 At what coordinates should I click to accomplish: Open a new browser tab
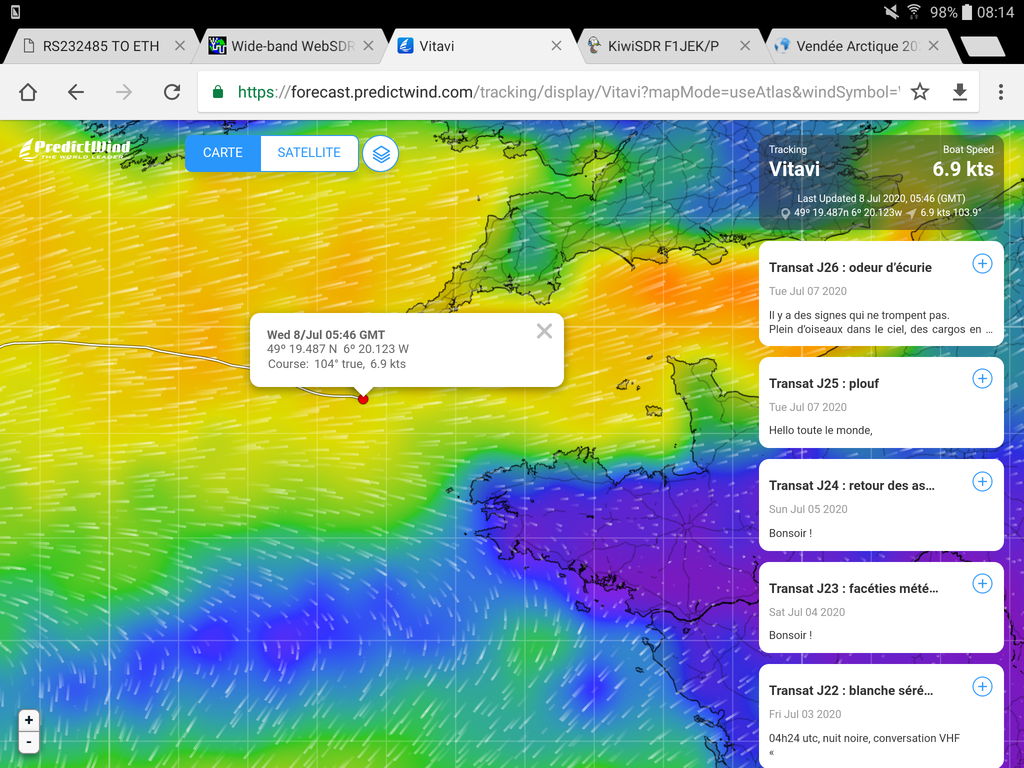click(x=983, y=46)
